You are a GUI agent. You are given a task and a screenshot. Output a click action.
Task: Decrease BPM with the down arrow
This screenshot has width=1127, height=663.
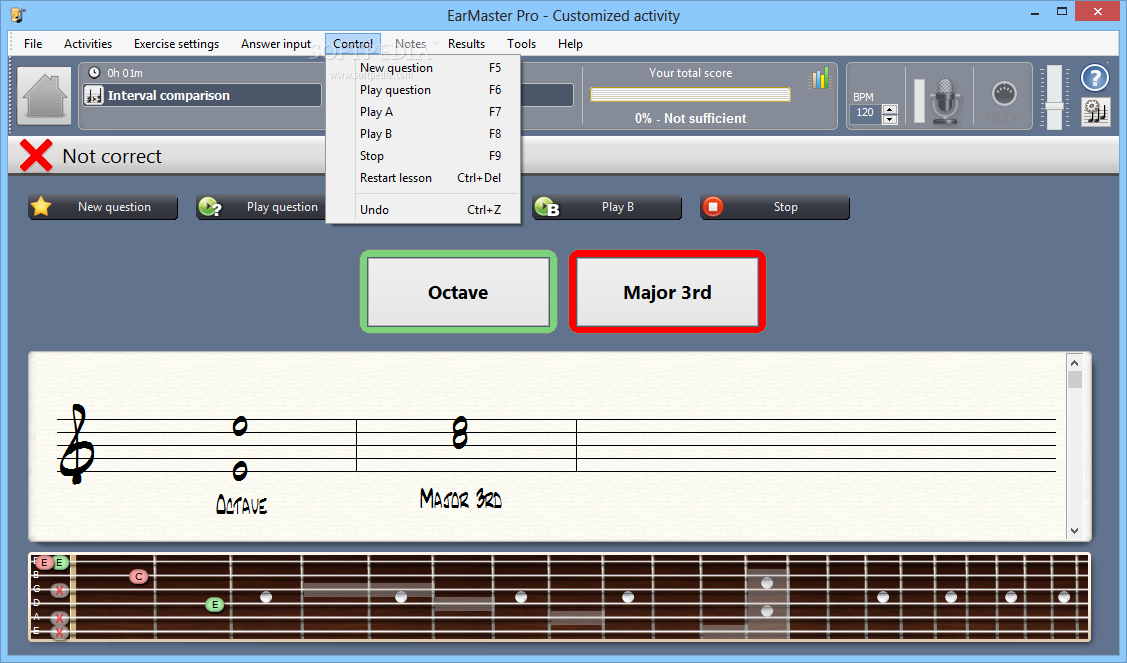(x=890, y=119)
